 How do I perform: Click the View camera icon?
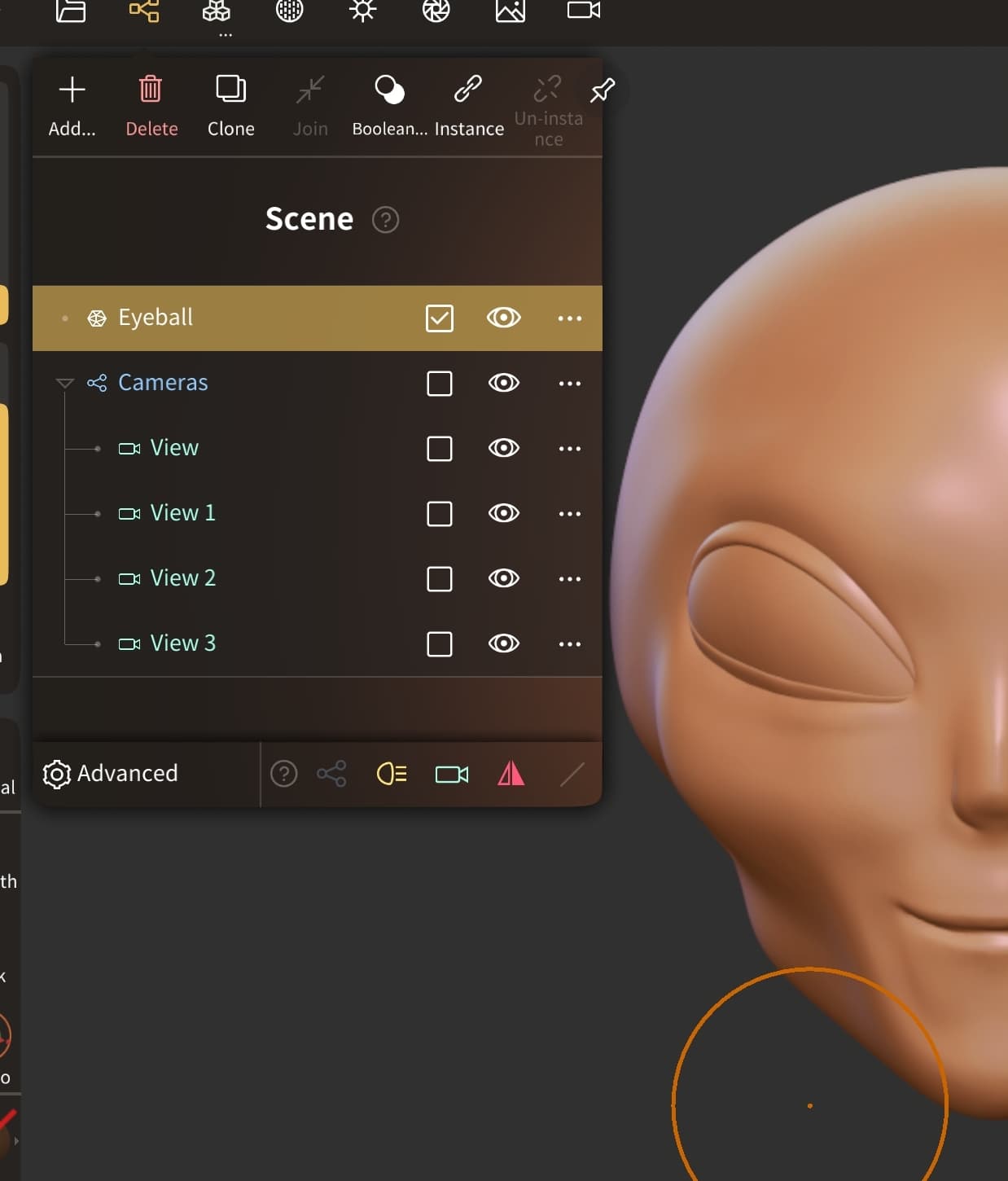129,449
